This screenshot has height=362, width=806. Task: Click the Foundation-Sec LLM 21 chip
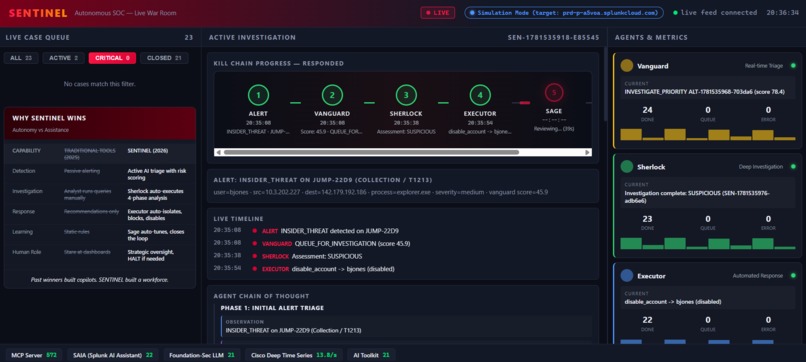[x=202, y=355]
